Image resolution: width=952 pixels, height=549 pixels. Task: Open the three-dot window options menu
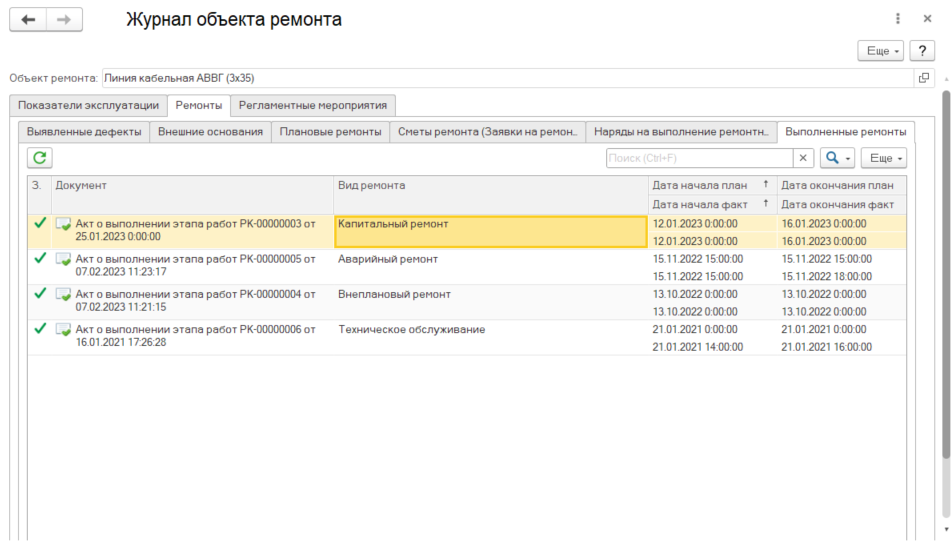tap(898, 19)
